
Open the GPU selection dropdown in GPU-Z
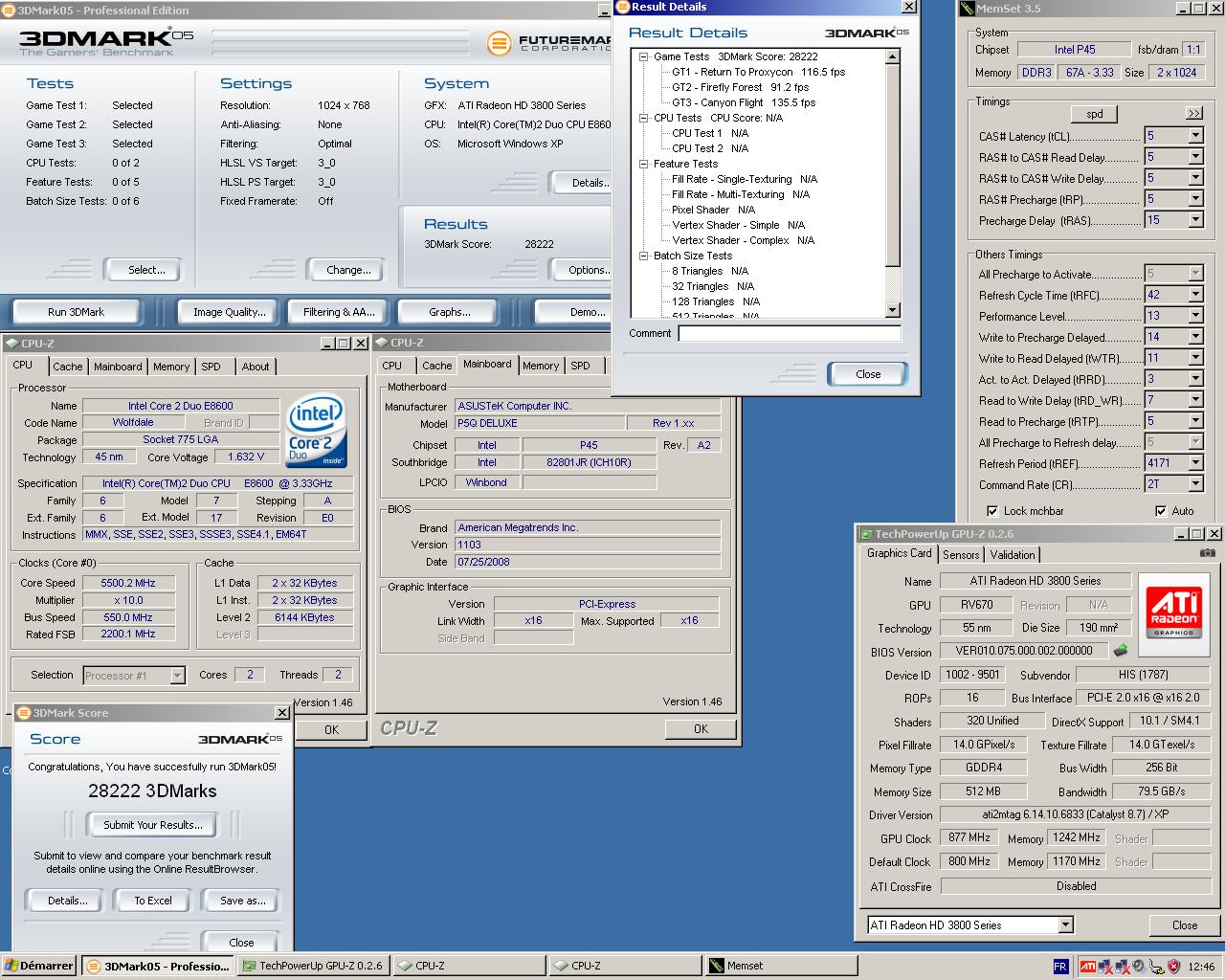1065,924
